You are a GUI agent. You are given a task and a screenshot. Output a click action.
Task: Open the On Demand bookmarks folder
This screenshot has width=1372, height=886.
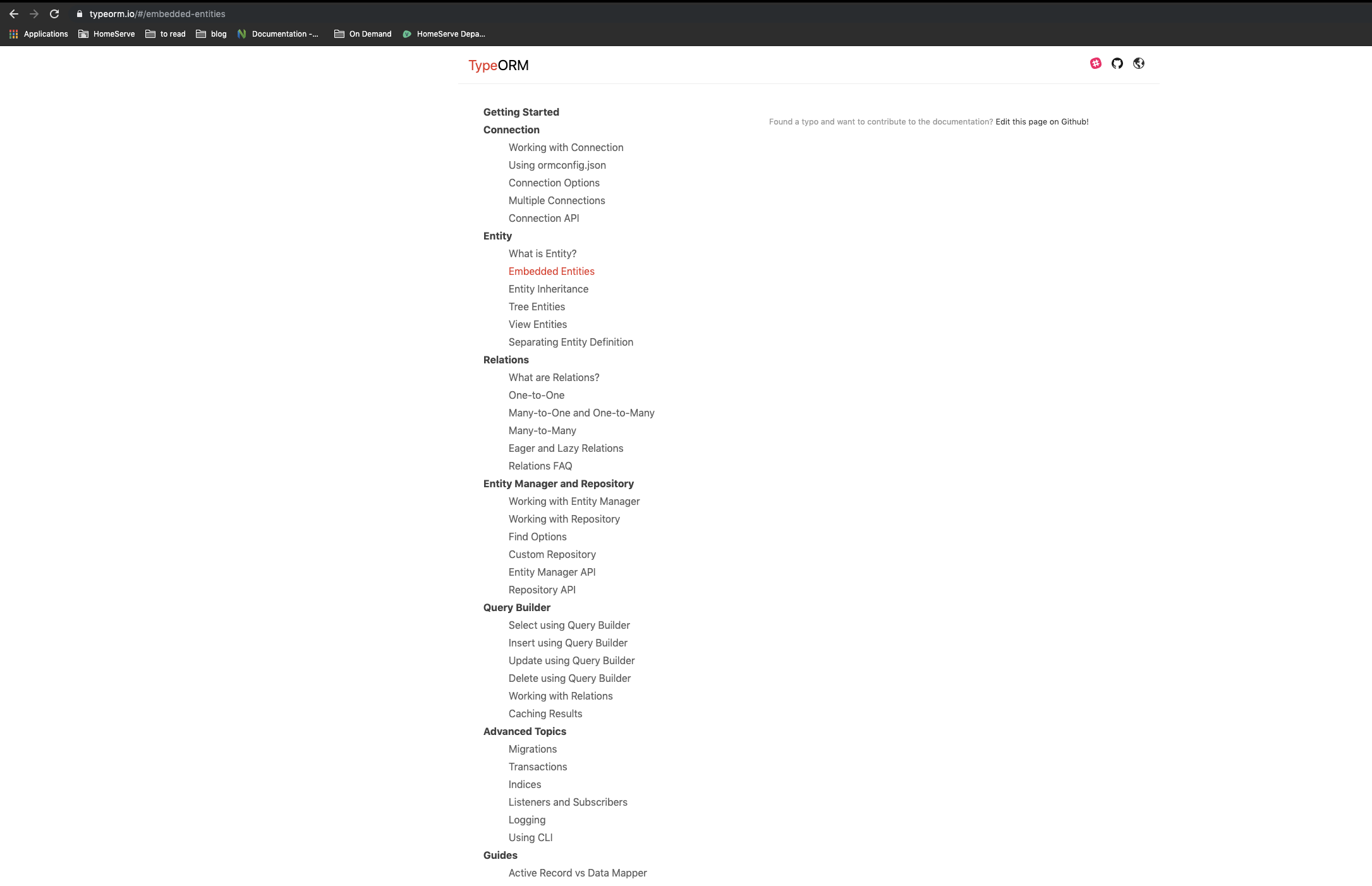click(363, 34)
